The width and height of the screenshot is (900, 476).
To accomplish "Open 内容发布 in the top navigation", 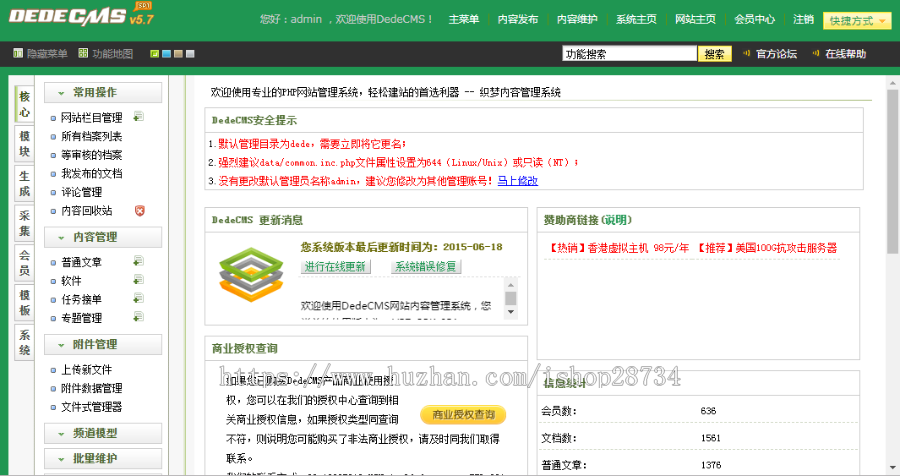I will (518, 19).
